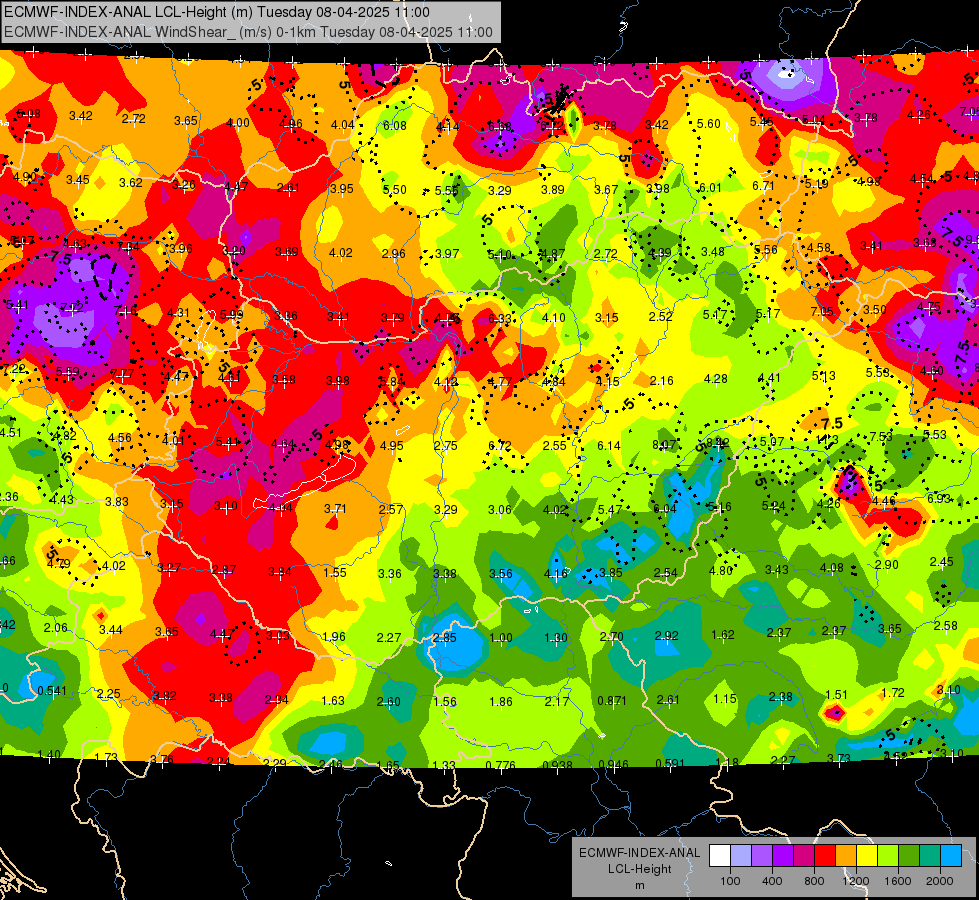Click the wind shear value 3.89
The image size is (979, 900).
553,189
